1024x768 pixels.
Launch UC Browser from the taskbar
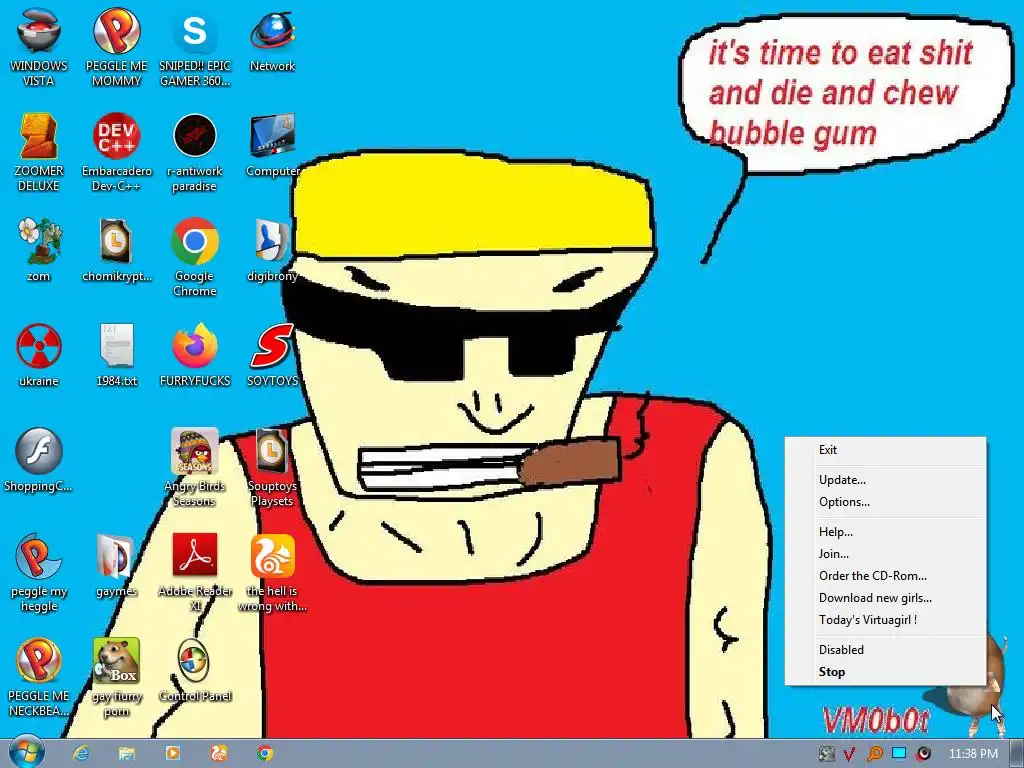pyautogui.click(x=219, y=754)
